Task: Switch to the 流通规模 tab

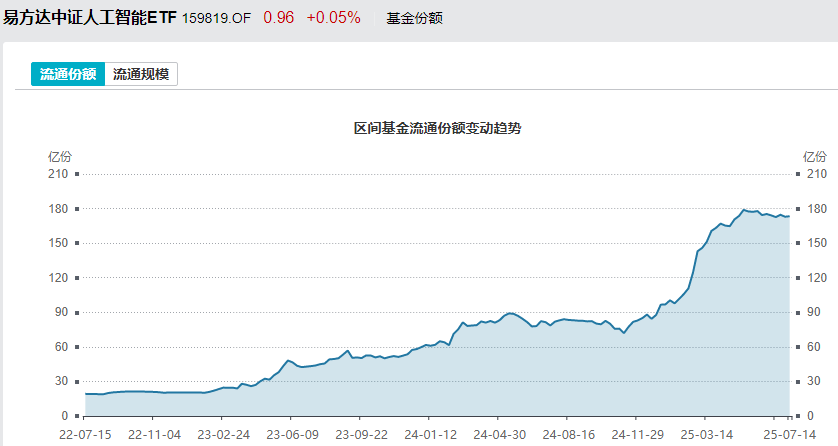Action: pyautogui.click(x=141, y=74)
